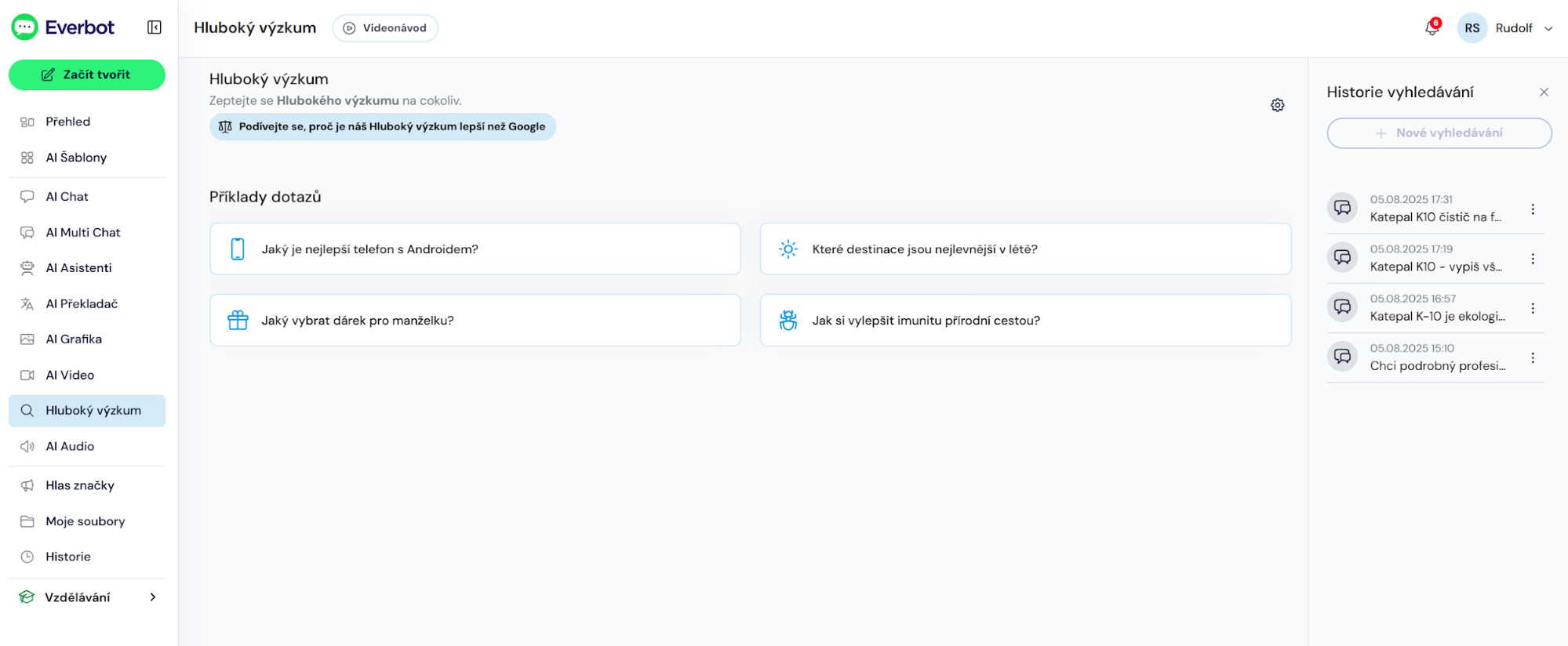This screenshot has width=1568, height=646.
Task: Open AI Překladač from the sidebar
Action: point(82,303)
